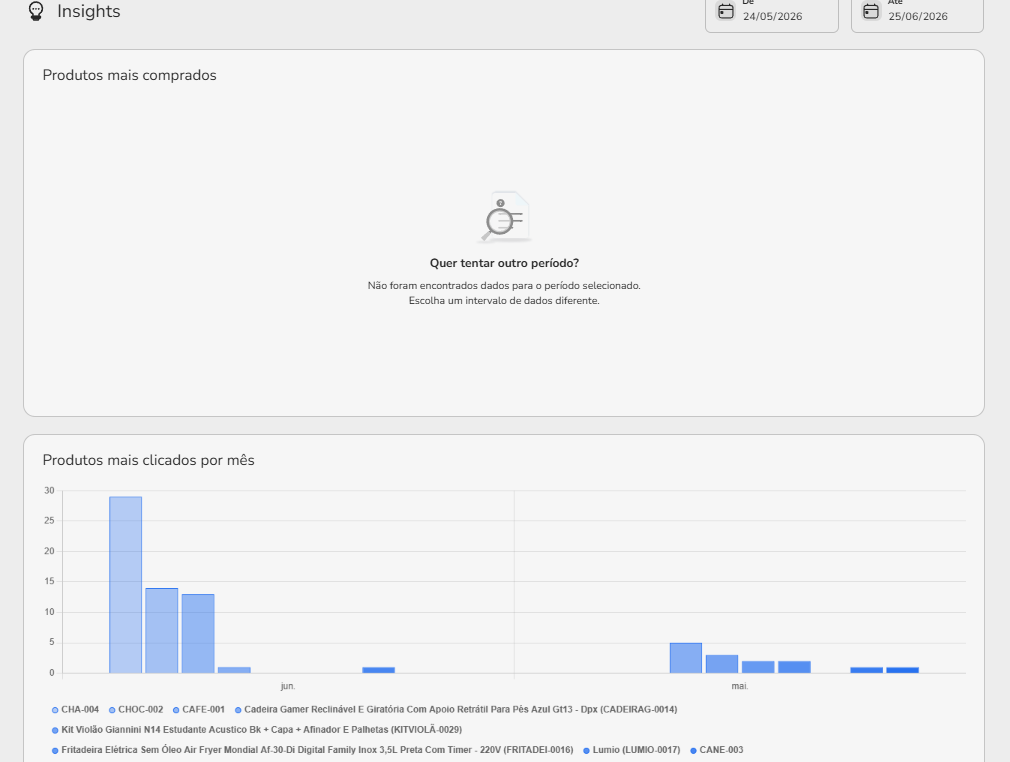Click the y-axis label 15
The height and width of the screenshot is (762, 1010).
(50, 582)
